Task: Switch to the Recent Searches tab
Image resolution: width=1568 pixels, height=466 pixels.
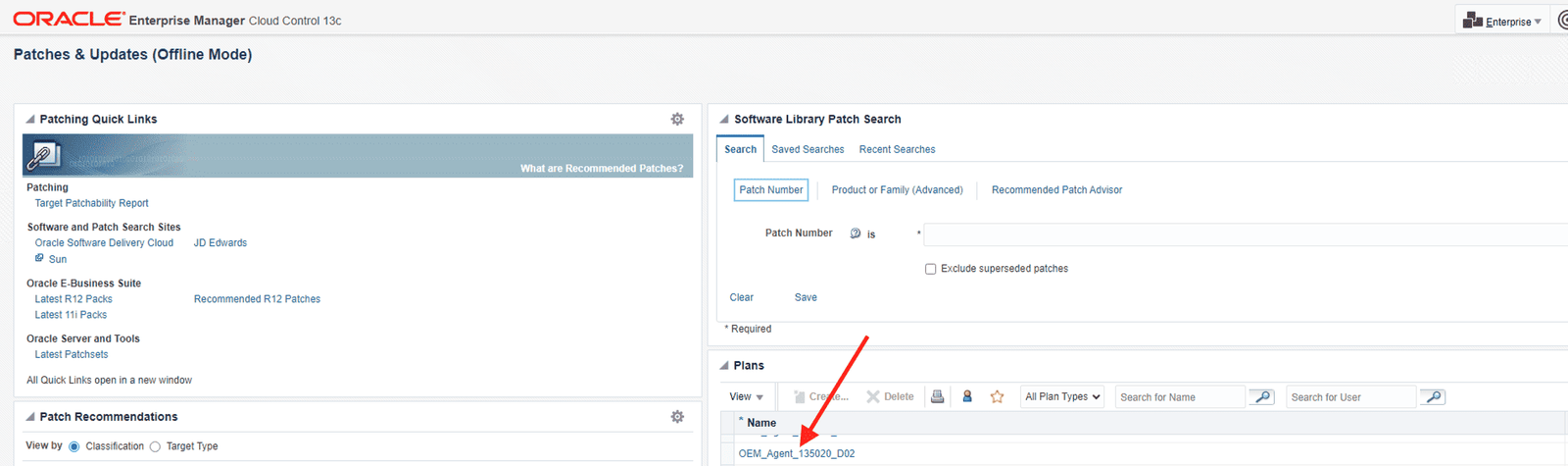Action: 897,149
